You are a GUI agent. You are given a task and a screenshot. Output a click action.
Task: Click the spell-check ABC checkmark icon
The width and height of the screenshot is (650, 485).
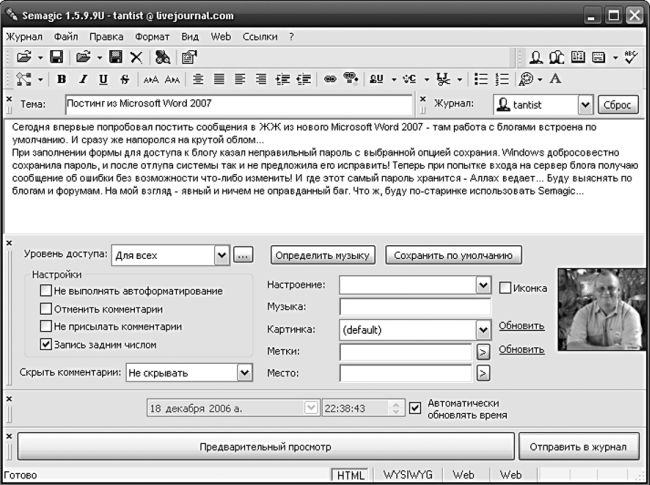[x=631, y=57]
